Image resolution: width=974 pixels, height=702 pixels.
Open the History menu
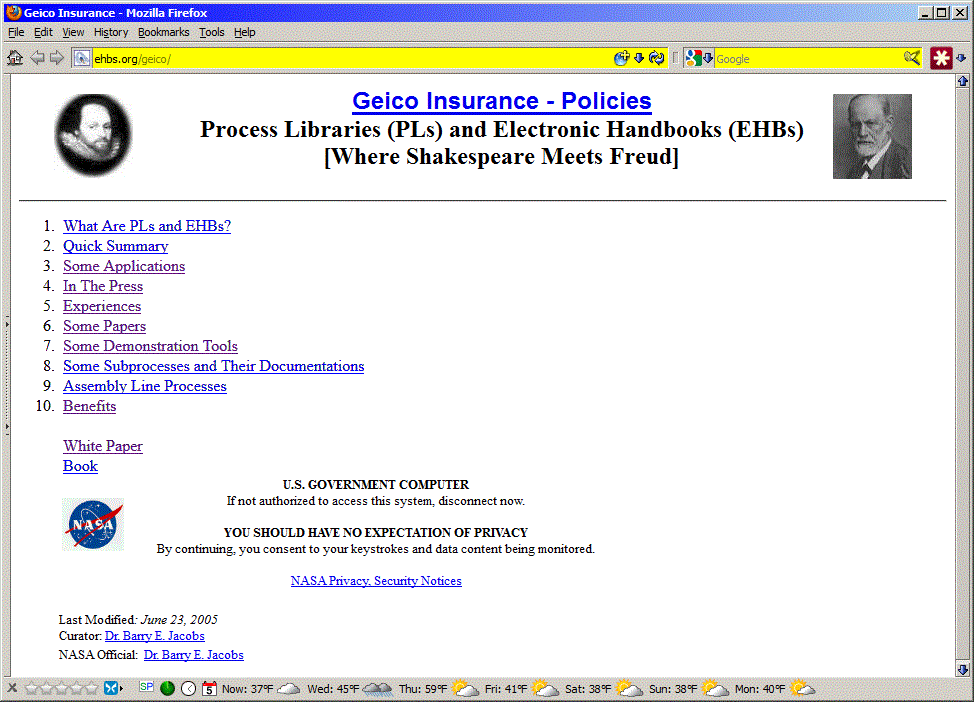pyautogui.click(x=111, y=32)
